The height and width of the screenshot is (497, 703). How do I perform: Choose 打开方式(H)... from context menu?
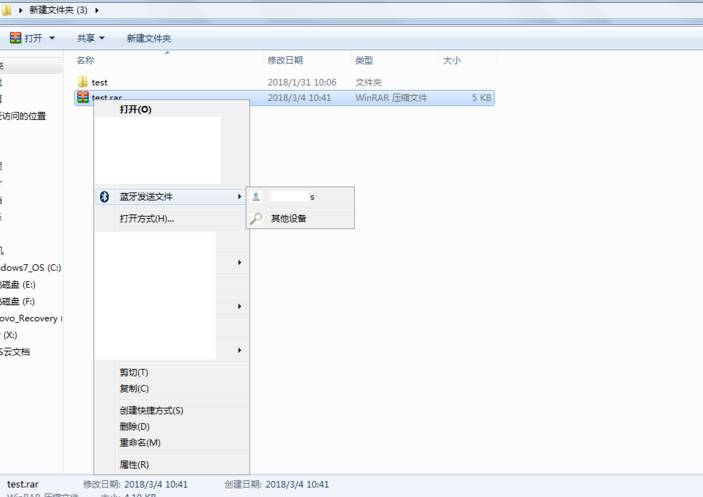[x=146, y=218]
